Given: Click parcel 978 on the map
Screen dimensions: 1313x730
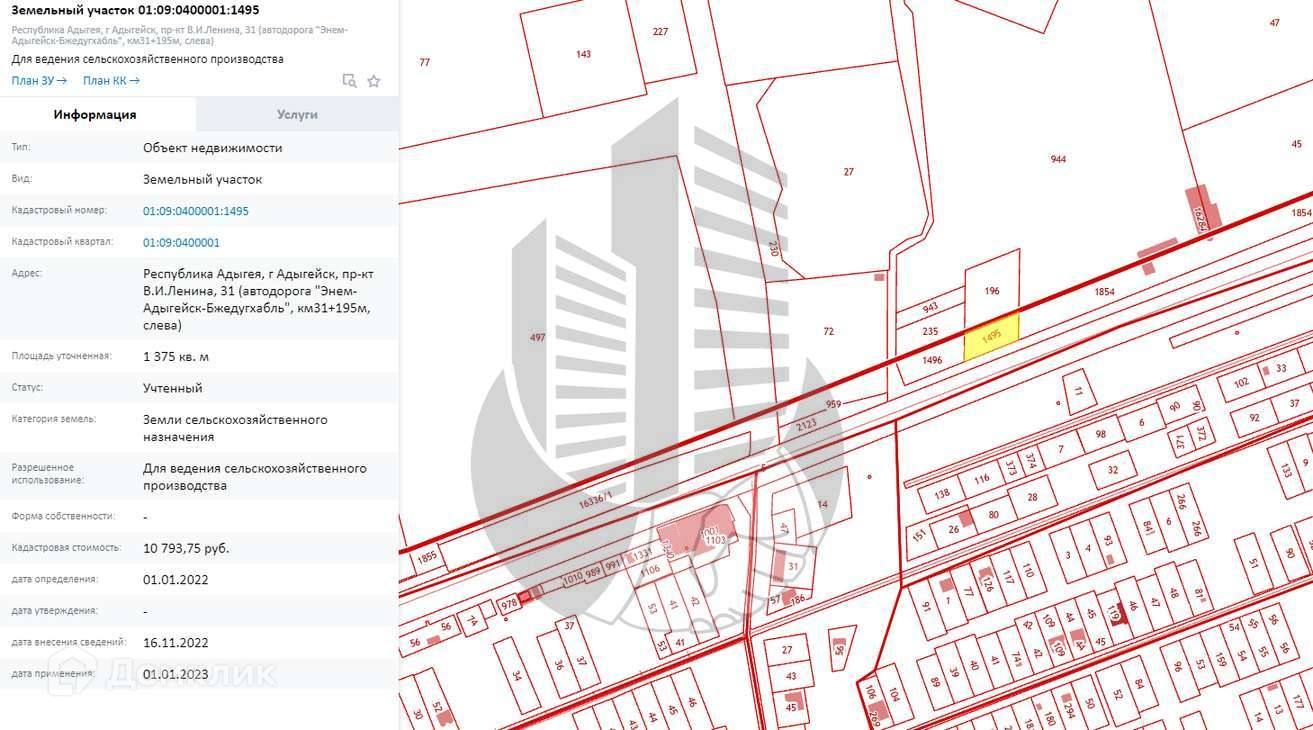Looking at the screenshot, I should tap(509, 603).
